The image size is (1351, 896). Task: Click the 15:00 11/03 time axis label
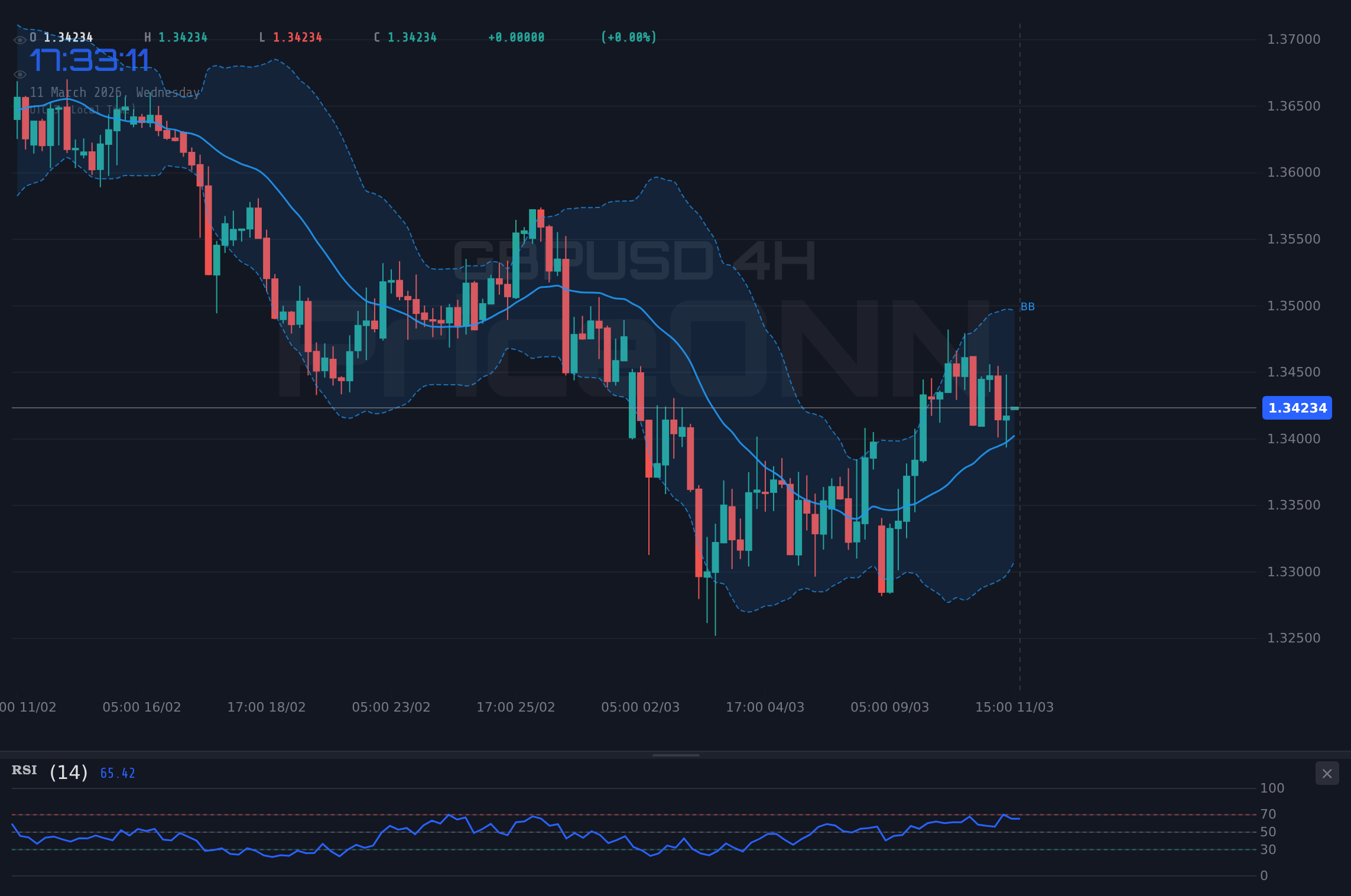click(1014, 707)
